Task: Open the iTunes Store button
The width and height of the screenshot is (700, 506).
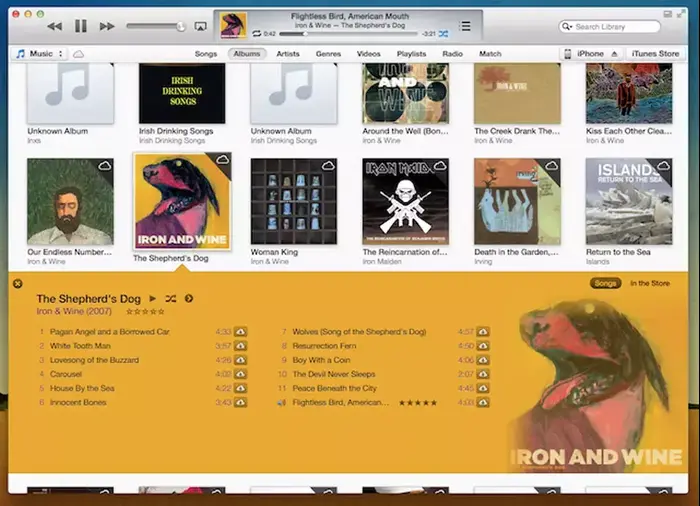Action: (x=655, y=54)
